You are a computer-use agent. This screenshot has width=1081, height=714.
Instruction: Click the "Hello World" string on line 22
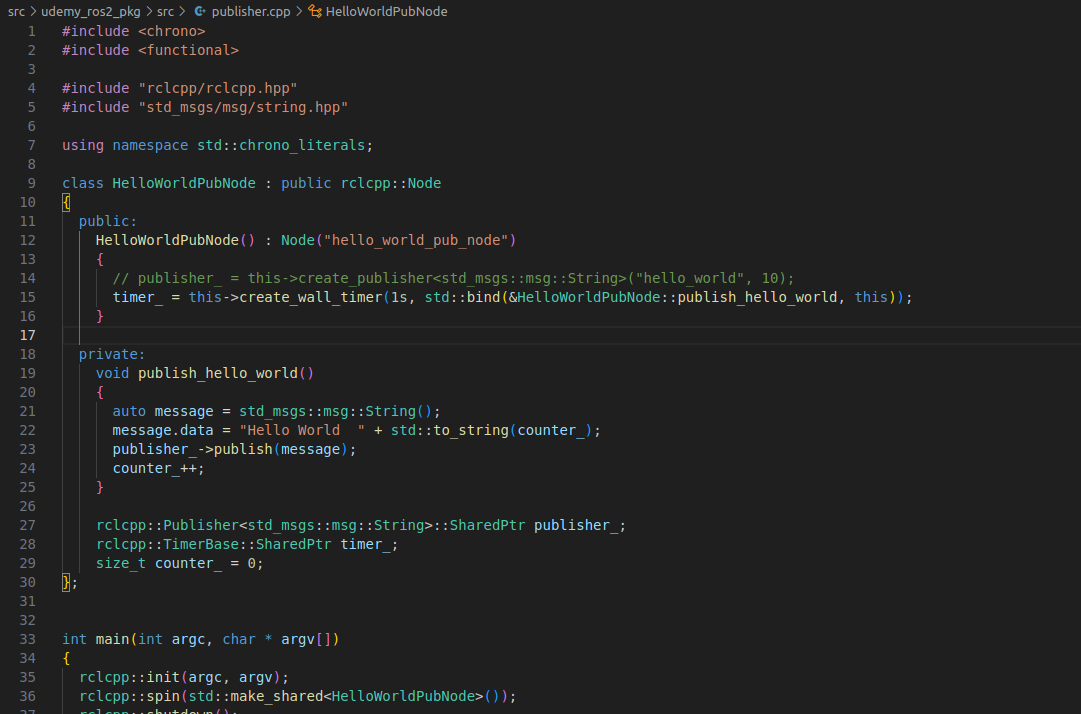(x=300, y=429)
